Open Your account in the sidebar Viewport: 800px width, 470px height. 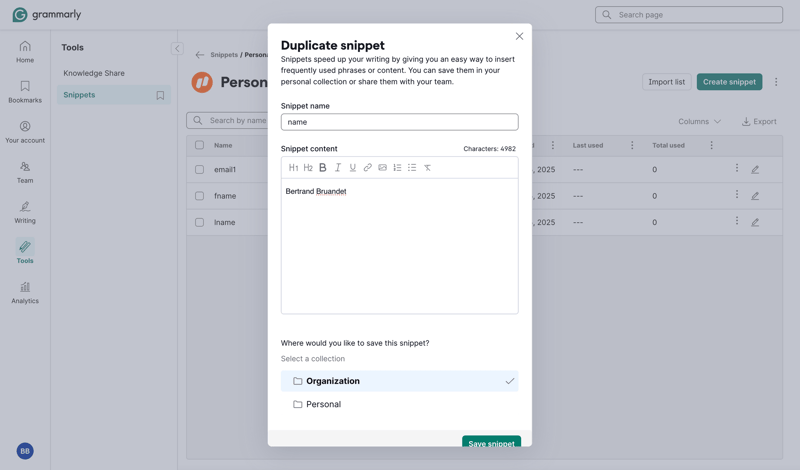tap(25, 132)
